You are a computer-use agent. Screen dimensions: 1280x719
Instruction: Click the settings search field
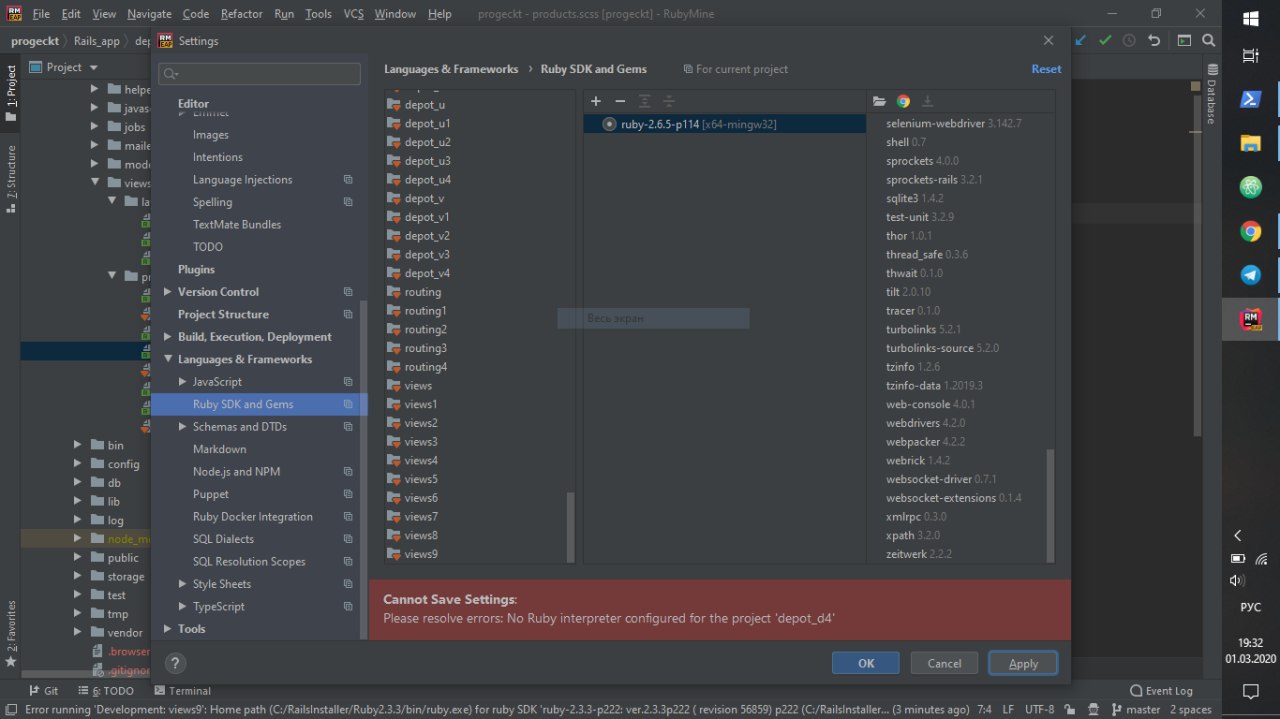point(259,73)
